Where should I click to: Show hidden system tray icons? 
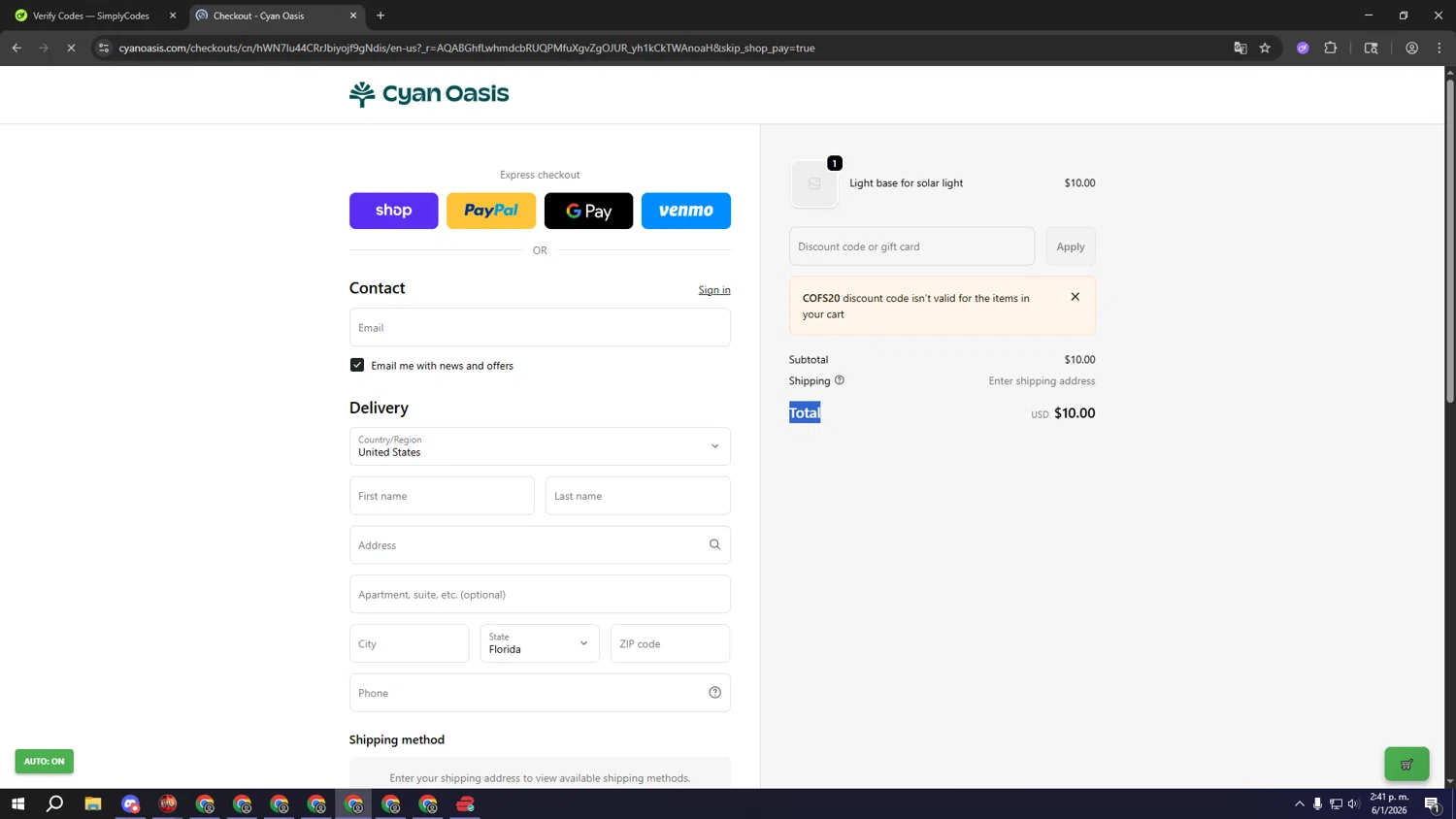(1299, 803)
